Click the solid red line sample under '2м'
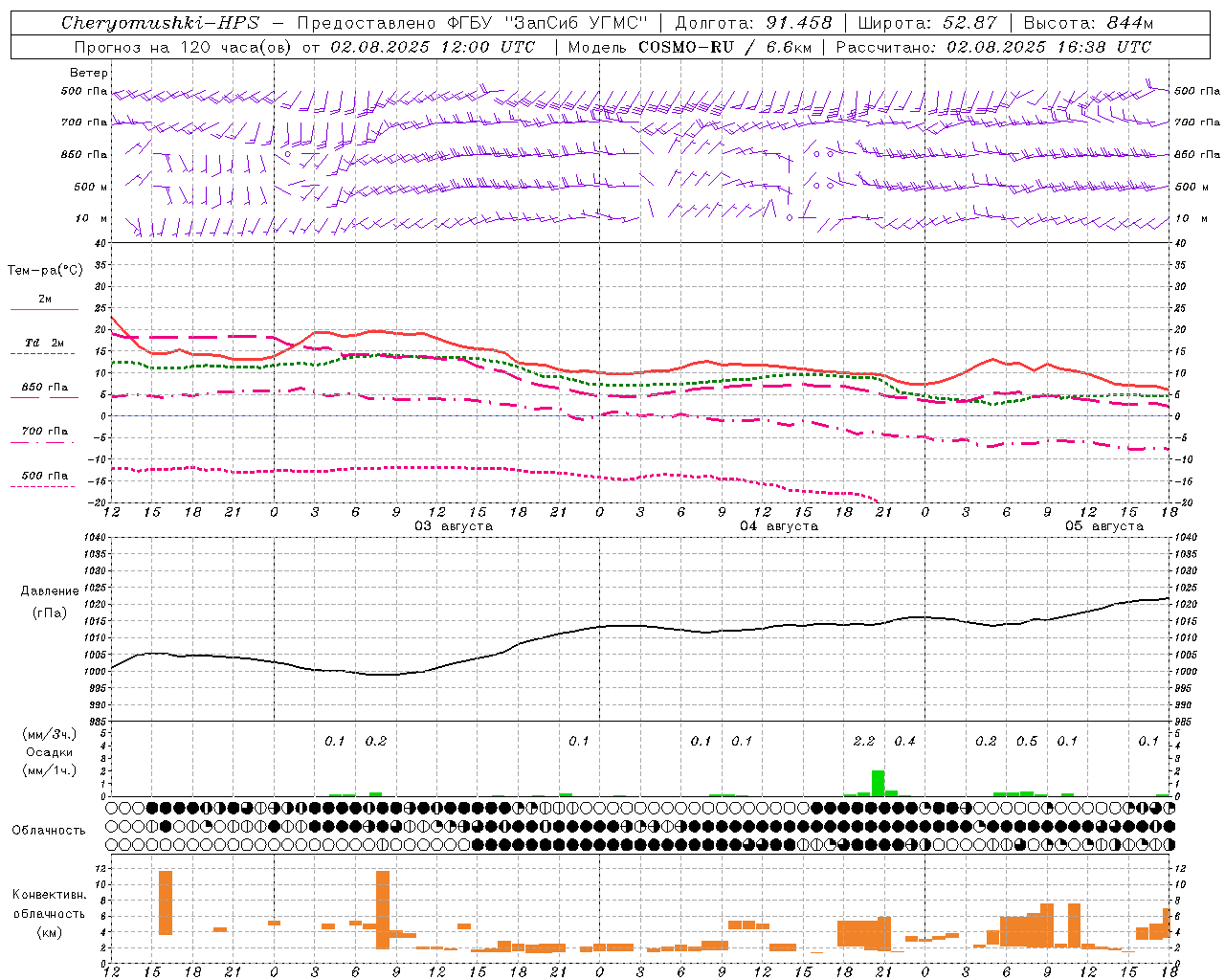1225x980 pixels. pos(44,310)
